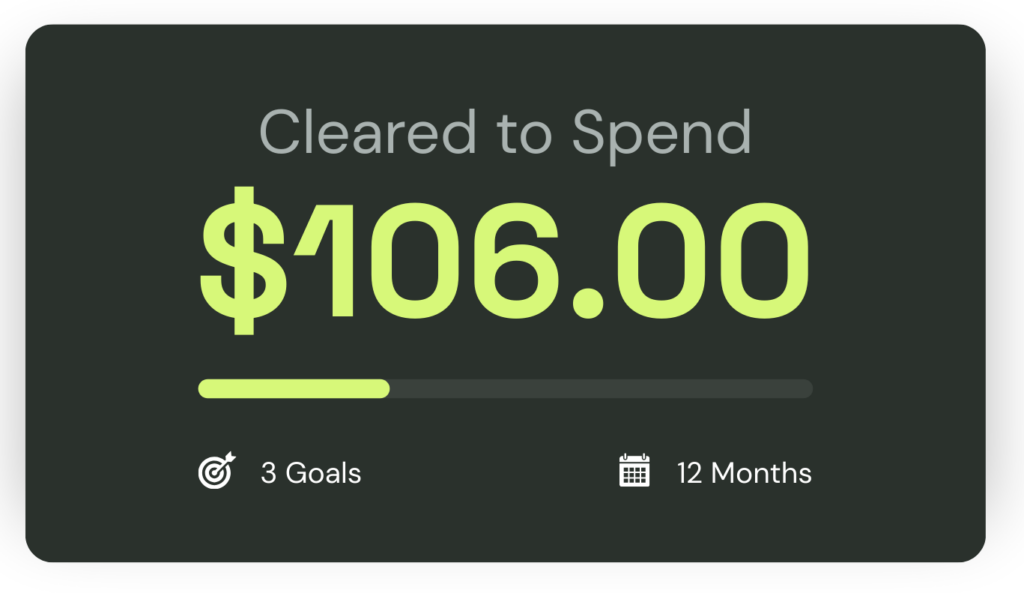Viewport: 1024px width, 593px height.
Task: Click the calendar icon beside 12 Months
Action: (635, 471)
